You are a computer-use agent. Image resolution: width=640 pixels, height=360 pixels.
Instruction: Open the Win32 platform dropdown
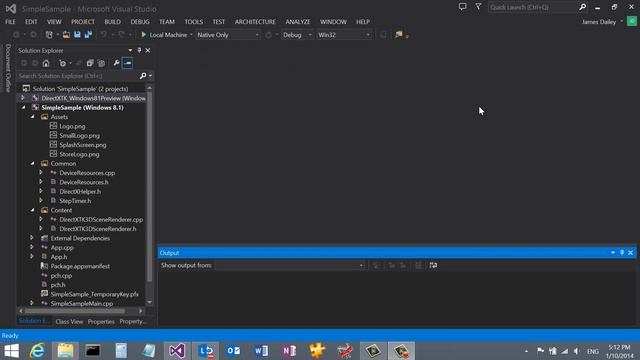point(344,35)
